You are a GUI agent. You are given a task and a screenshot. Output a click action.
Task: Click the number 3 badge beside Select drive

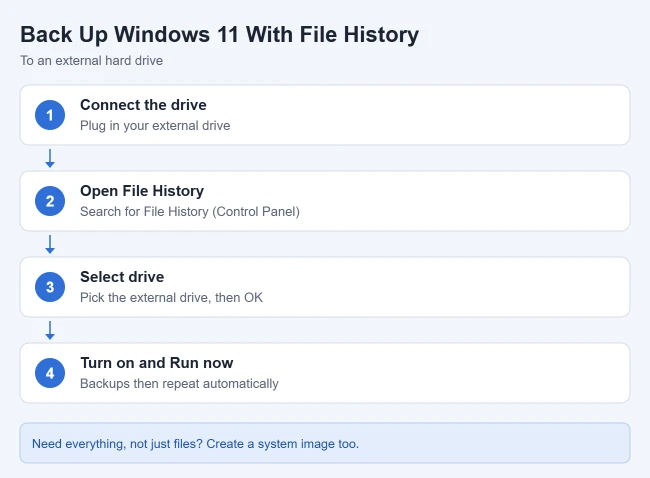pyautogui.click(x=50, y=287)
